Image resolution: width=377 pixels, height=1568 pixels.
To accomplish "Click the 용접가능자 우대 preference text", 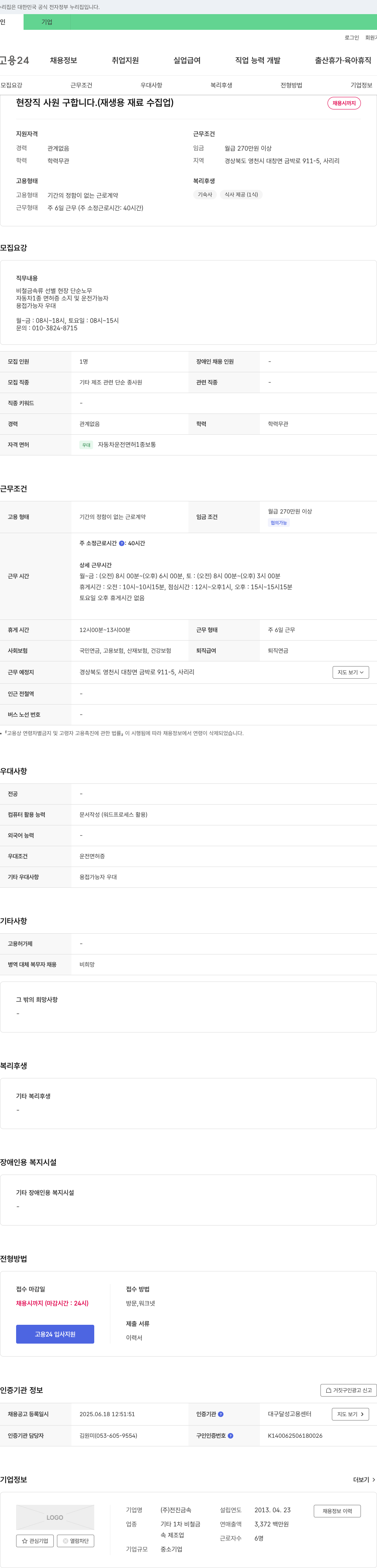I will [x=98, y=877].
